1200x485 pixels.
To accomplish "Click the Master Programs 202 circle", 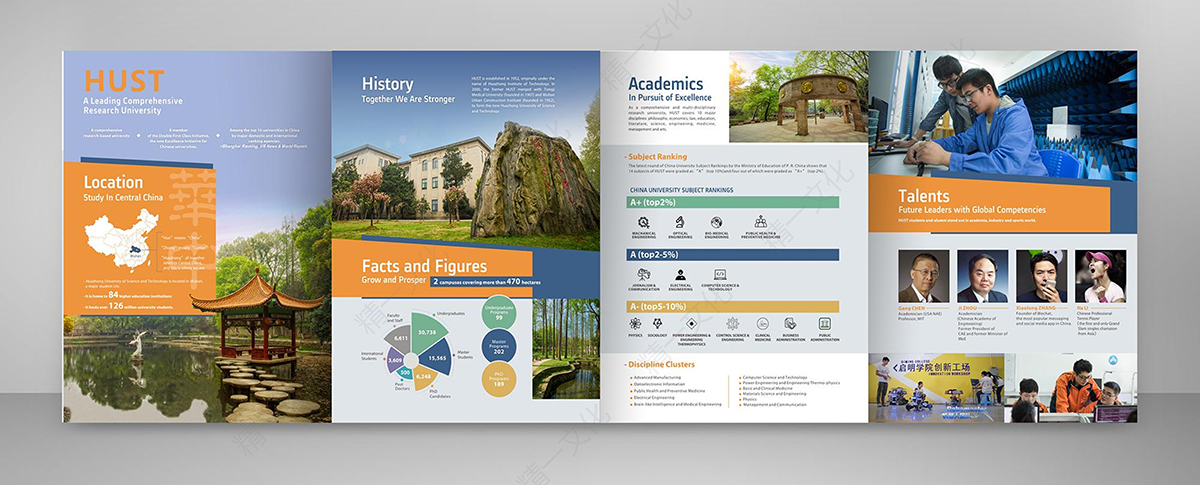I will (499, 347).
